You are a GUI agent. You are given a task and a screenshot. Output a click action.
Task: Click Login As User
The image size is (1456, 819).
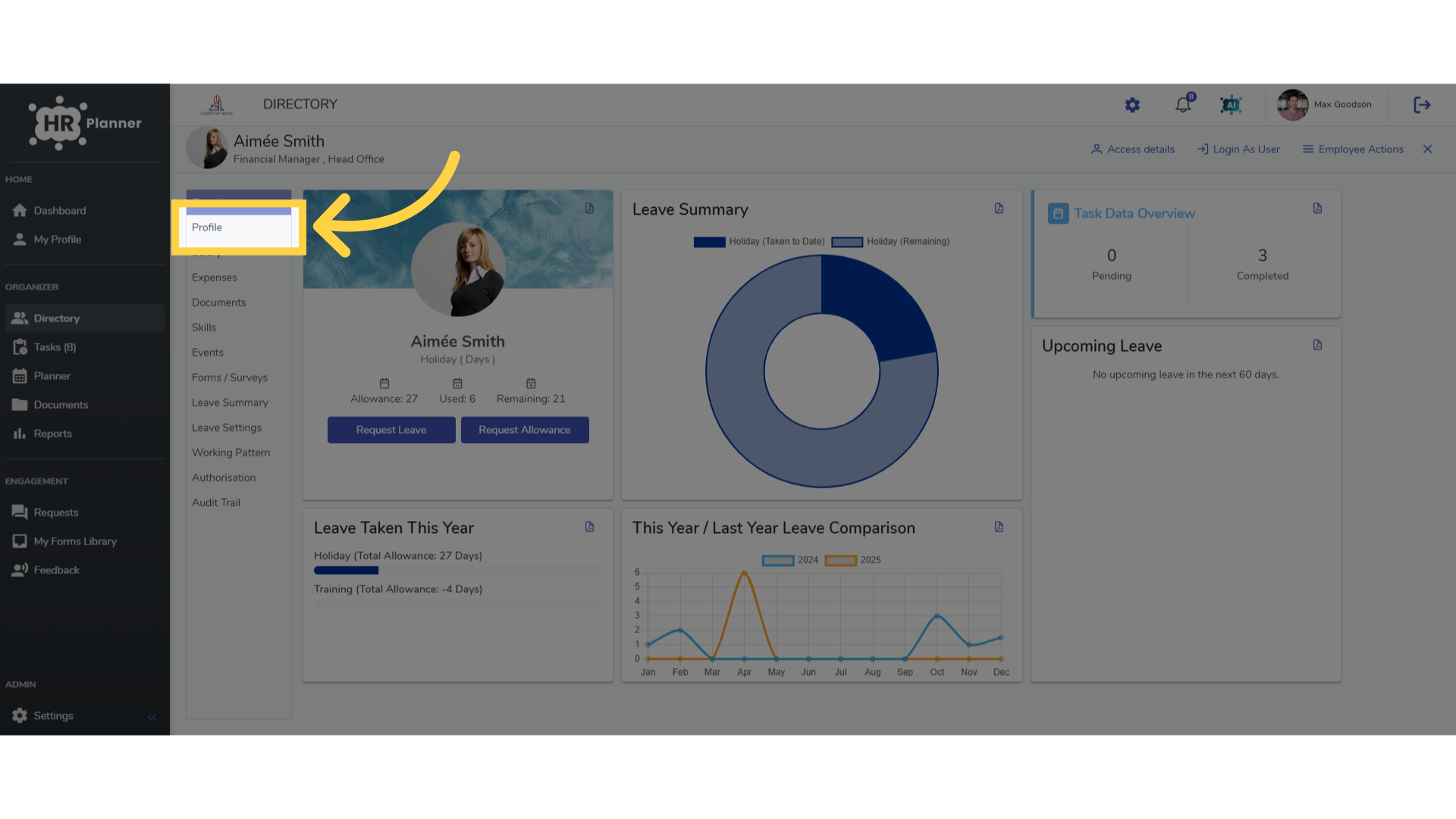[1238, 149]
